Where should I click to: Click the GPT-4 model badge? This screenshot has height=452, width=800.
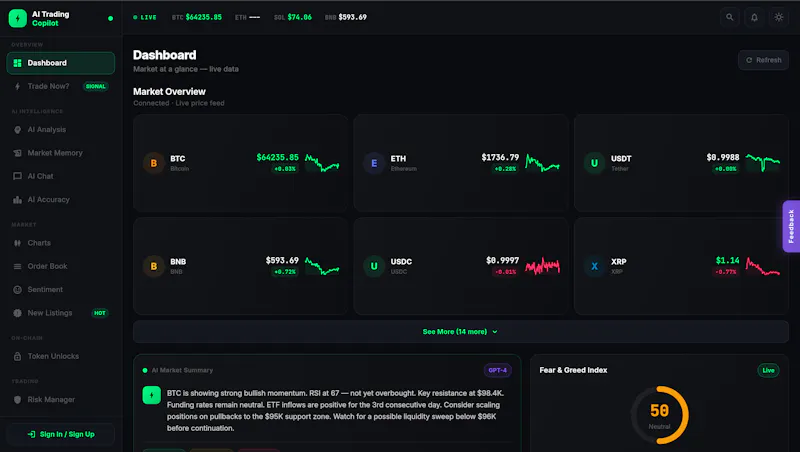pos(497,370)
